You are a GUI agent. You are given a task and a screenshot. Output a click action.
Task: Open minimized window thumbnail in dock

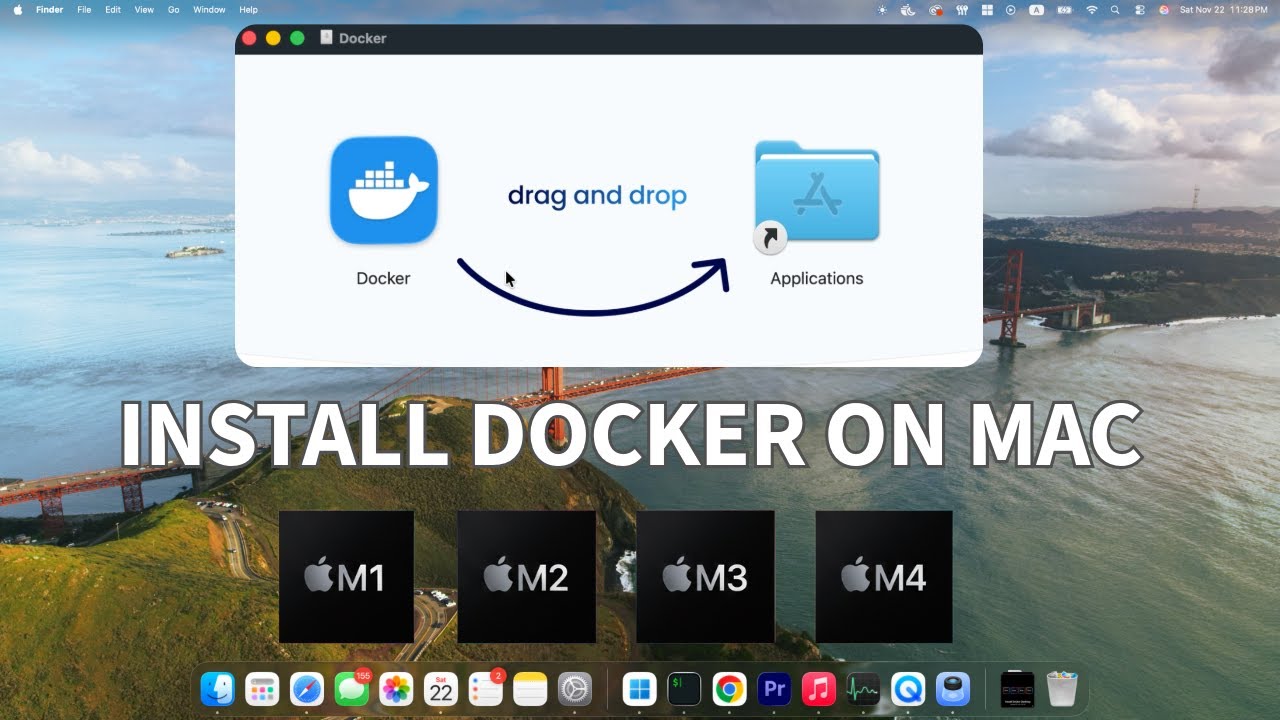point(1017,689)
